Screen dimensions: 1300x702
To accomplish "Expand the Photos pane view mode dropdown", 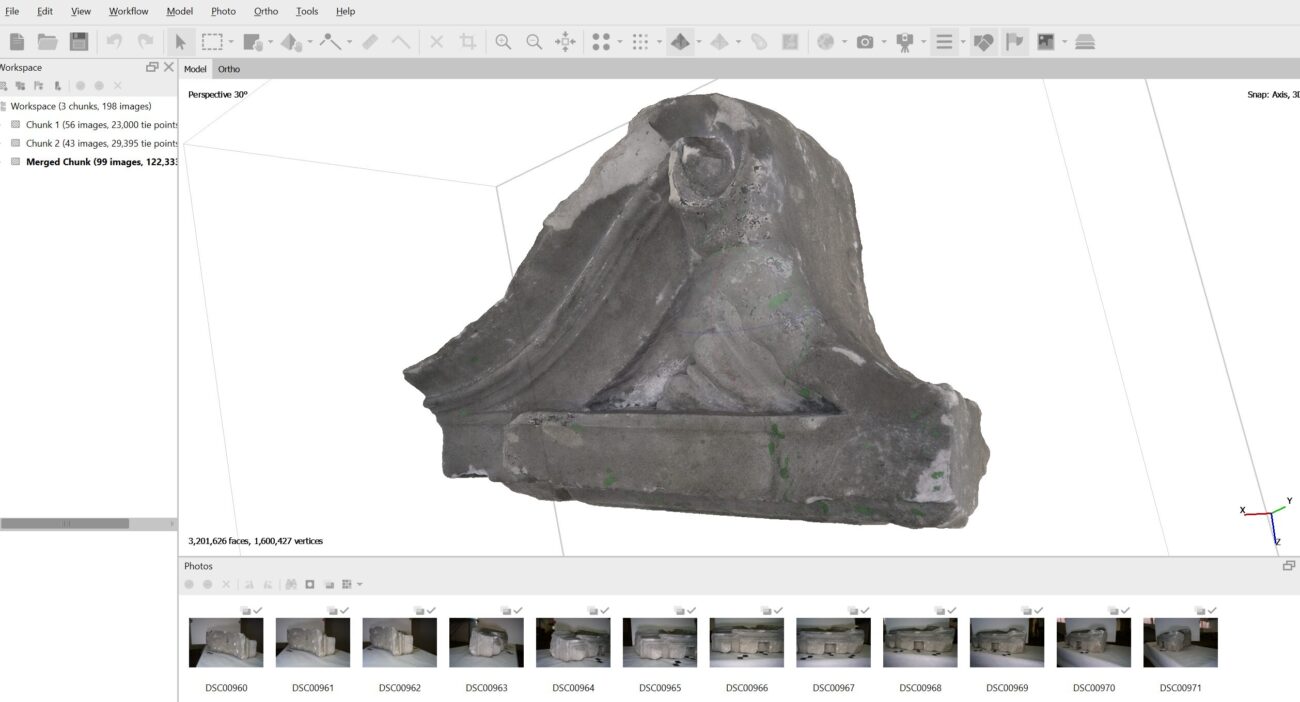I will pyautogui.click(x=359, y=584).
